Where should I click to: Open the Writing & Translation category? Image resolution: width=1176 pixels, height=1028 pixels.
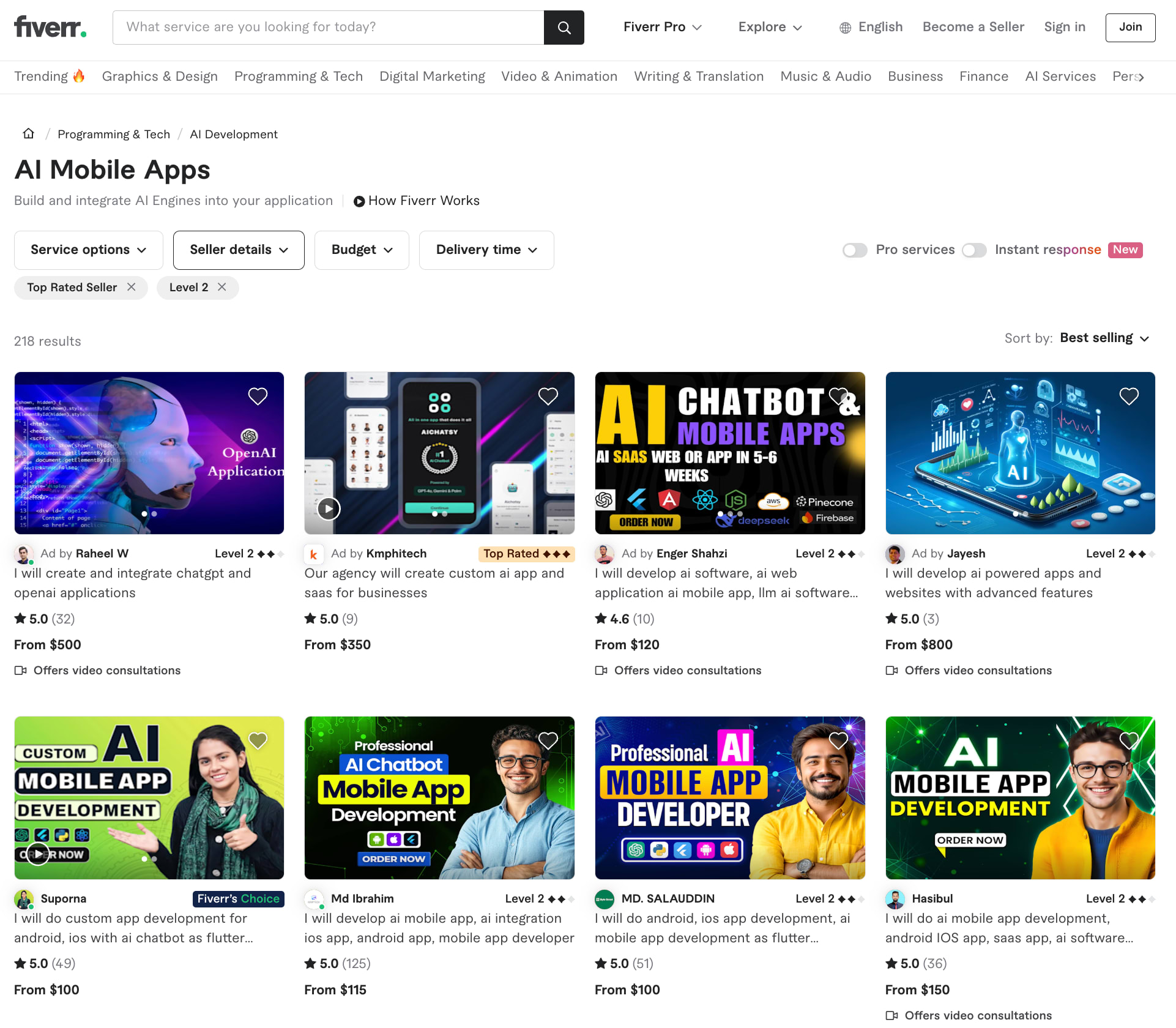pos(699,76)
